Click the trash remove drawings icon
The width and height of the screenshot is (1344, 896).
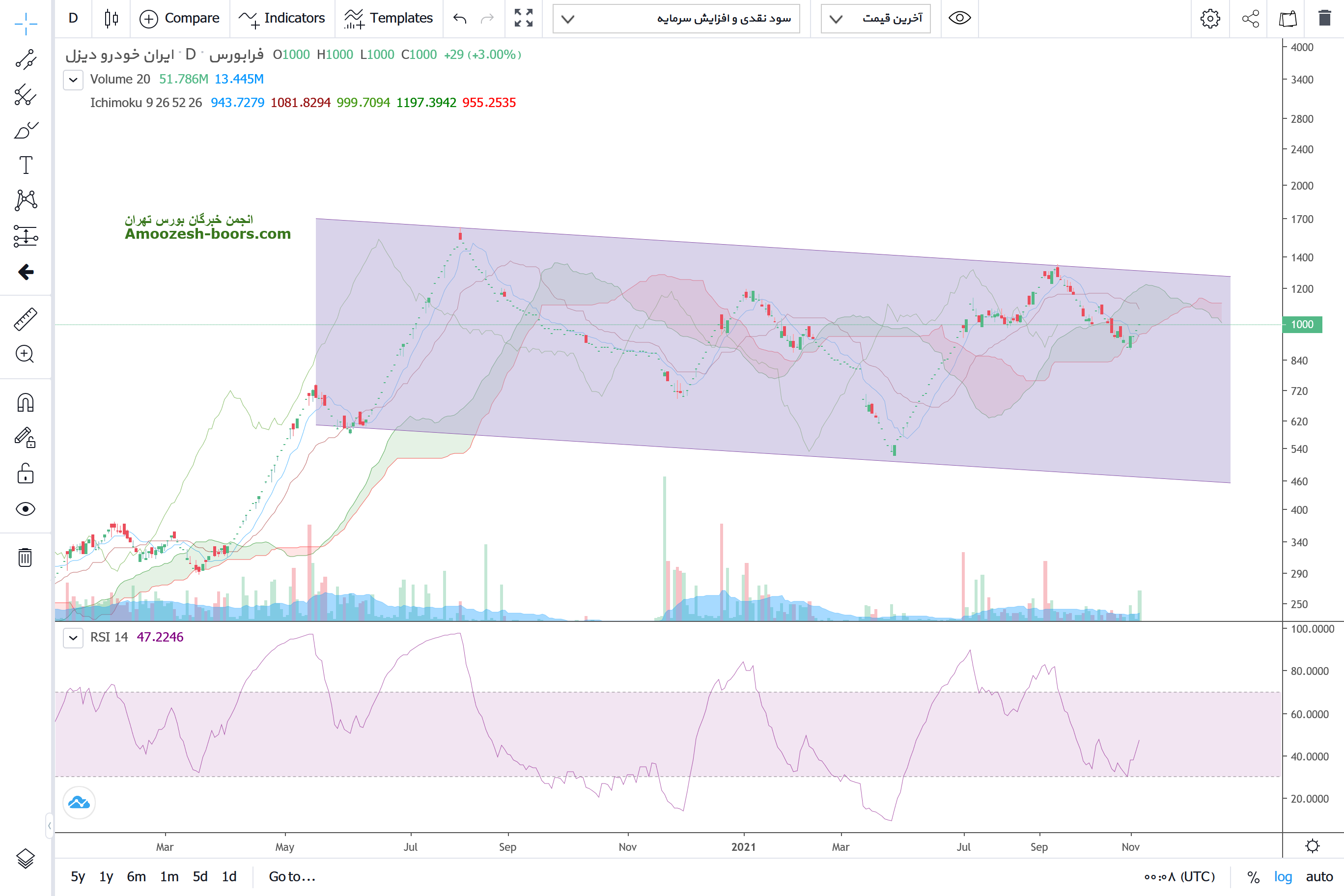(25, 557)
